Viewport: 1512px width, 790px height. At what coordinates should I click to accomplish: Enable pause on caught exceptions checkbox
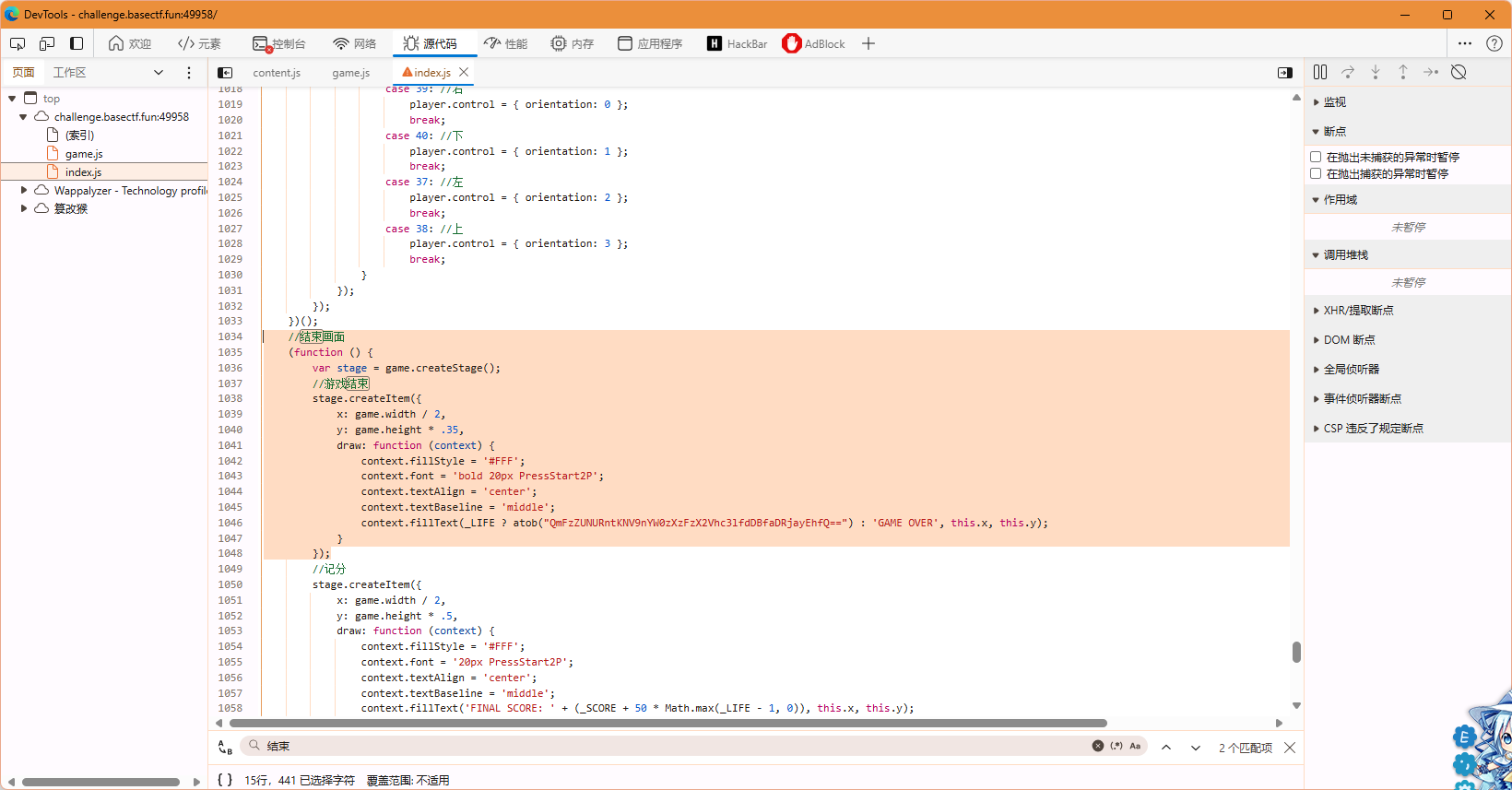coord(1316,173)
